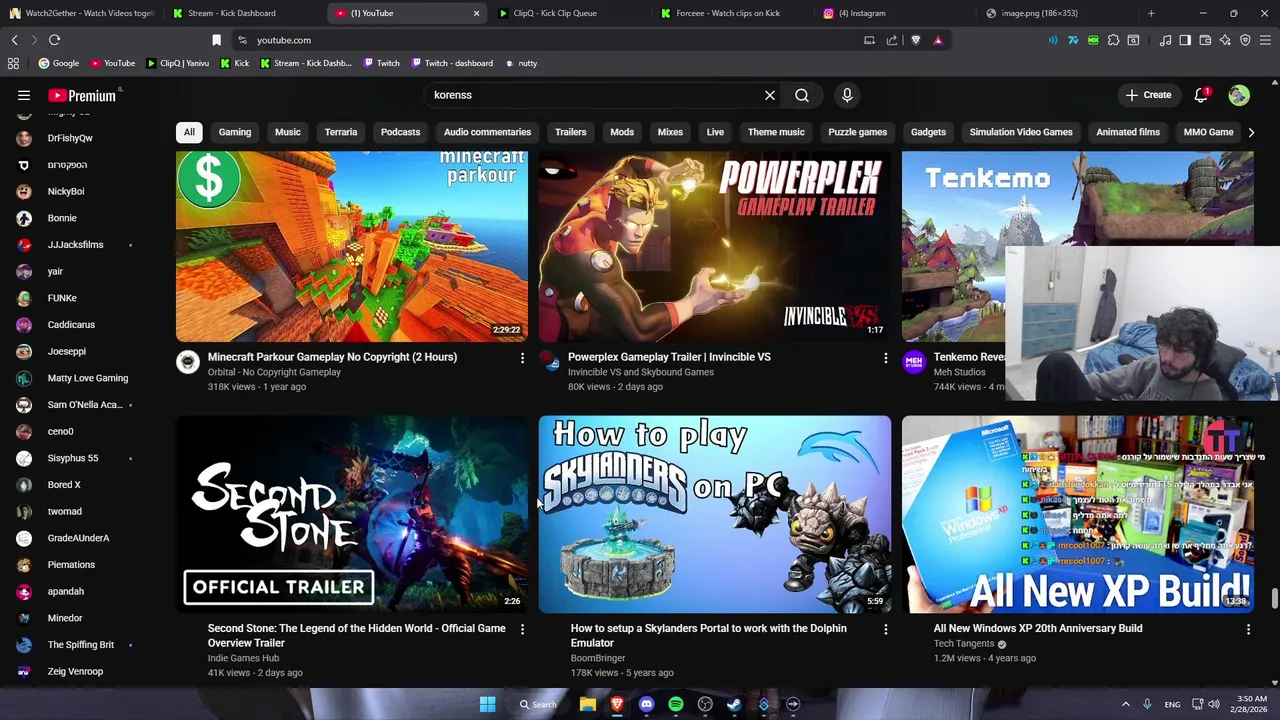
Task: Open the Tech Tangents channel link
Action: point(964,644)
